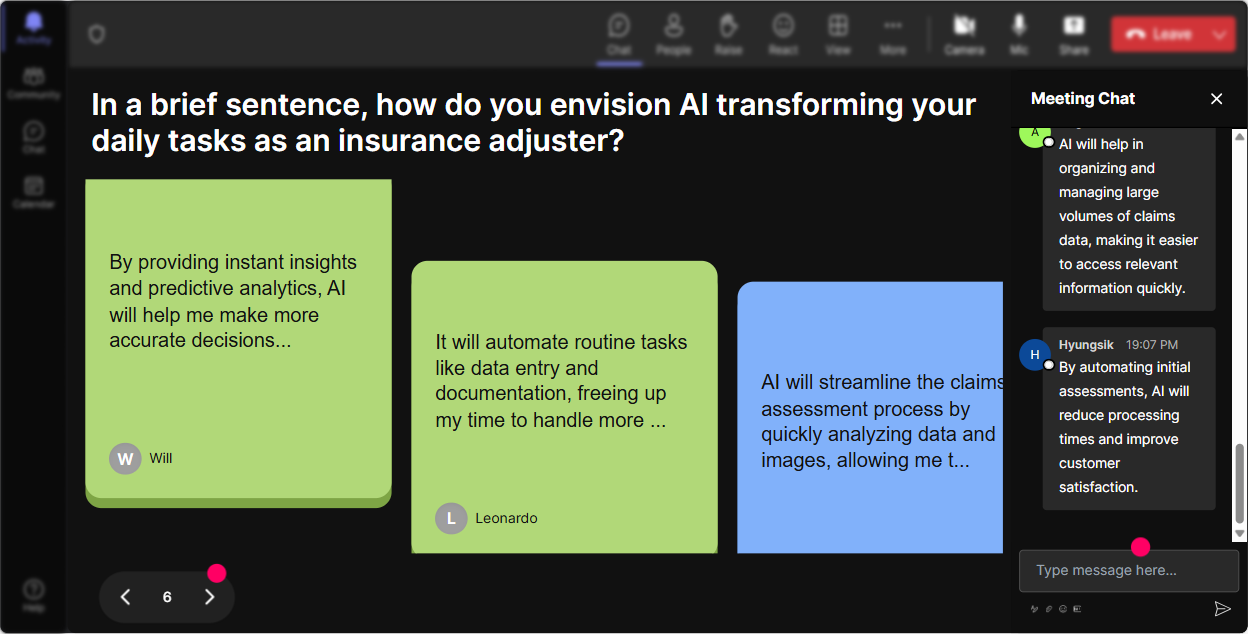
Task: Open the More options menu
Action: point(893,34)
